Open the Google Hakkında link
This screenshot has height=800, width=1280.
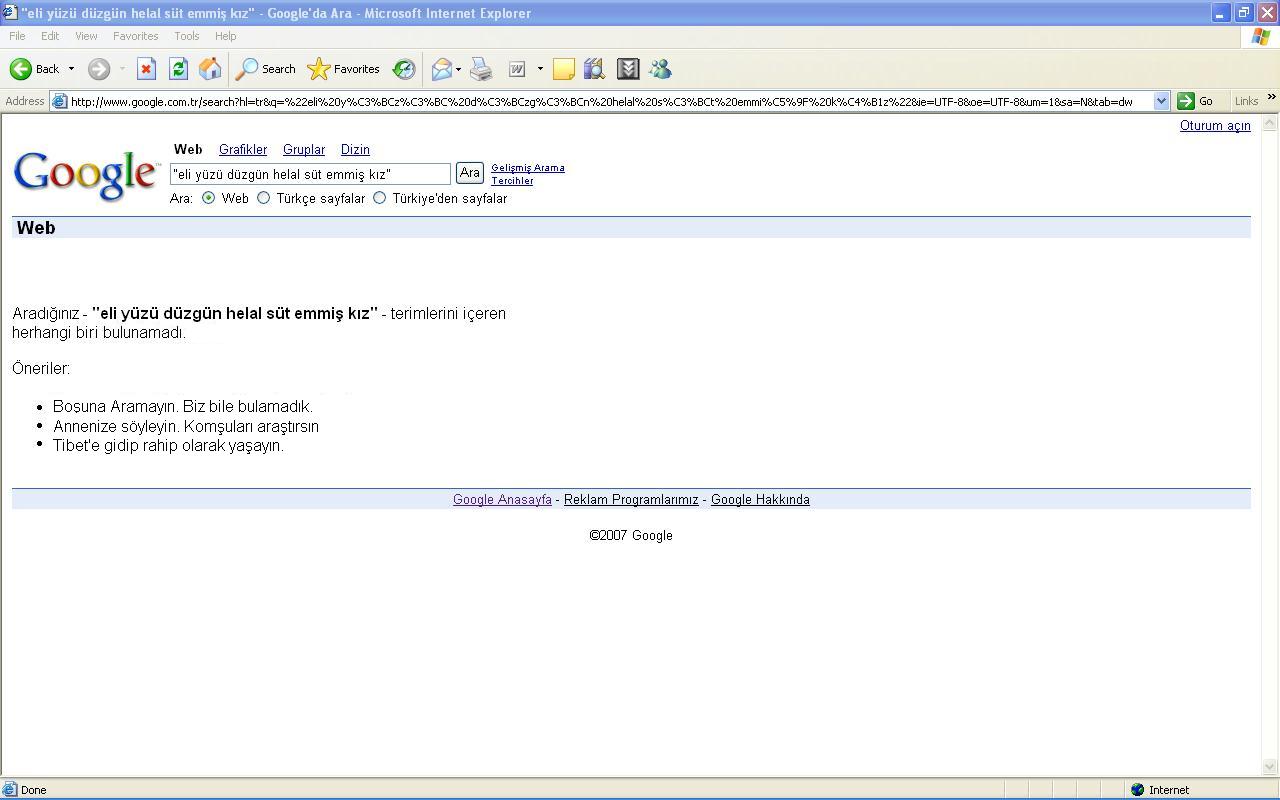760,499
